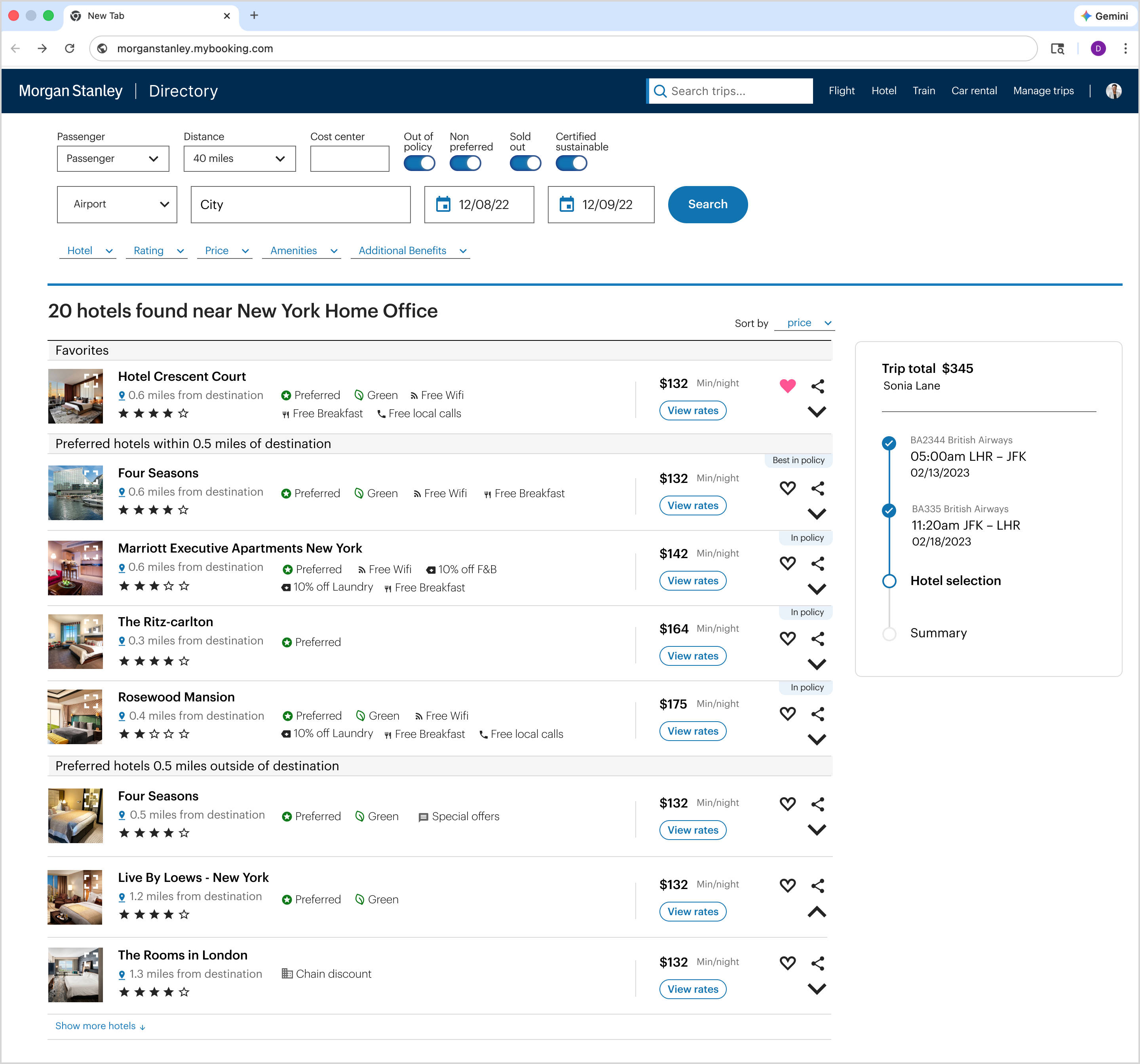Viewport: 1140px width, 1064px height.
Task: Click share icon for Four Seasons Best in policy
Action: [818, 488]
